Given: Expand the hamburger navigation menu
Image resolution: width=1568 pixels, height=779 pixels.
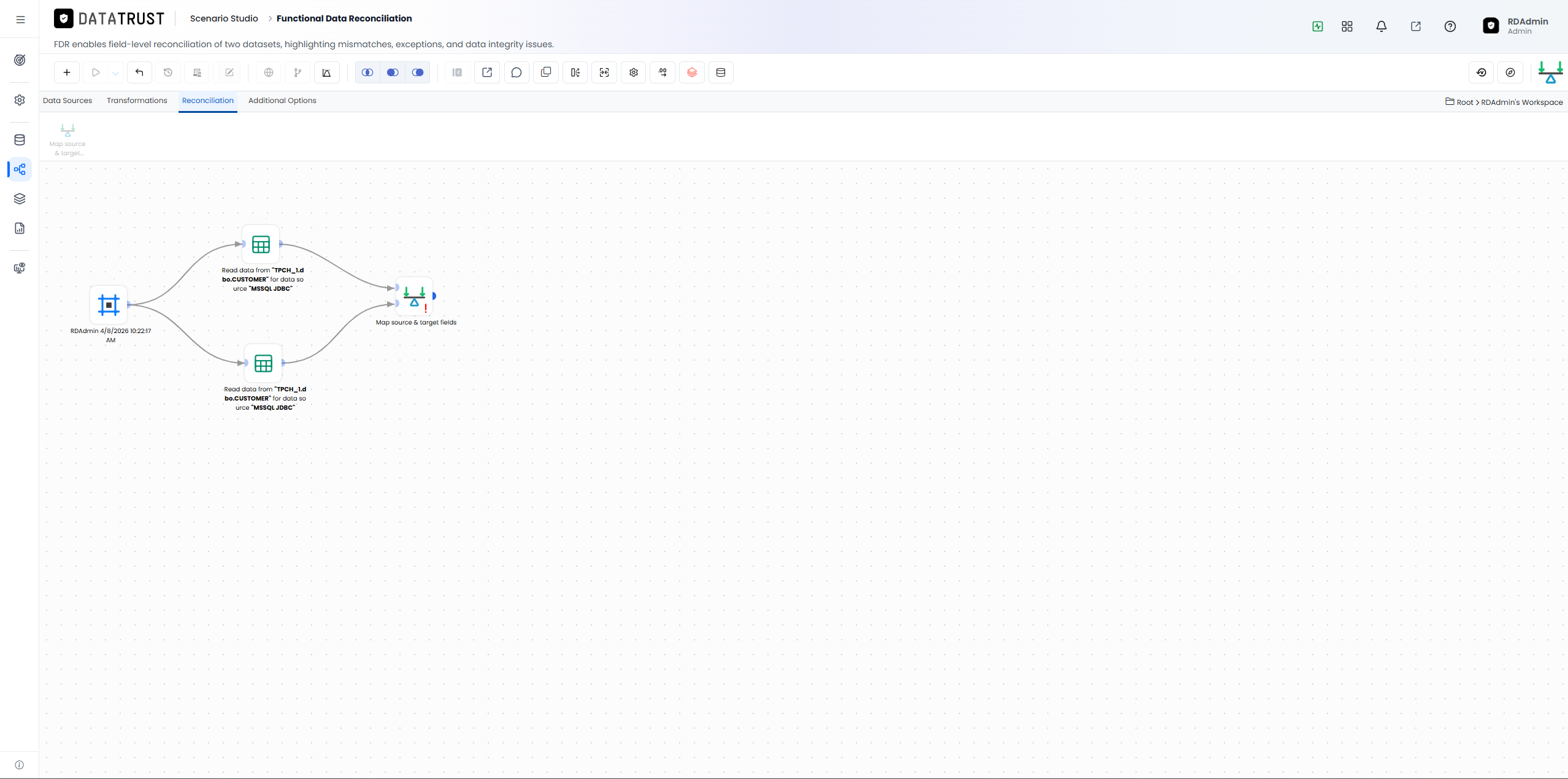Looking at the screenshot, I should click(x=20, y=20).
